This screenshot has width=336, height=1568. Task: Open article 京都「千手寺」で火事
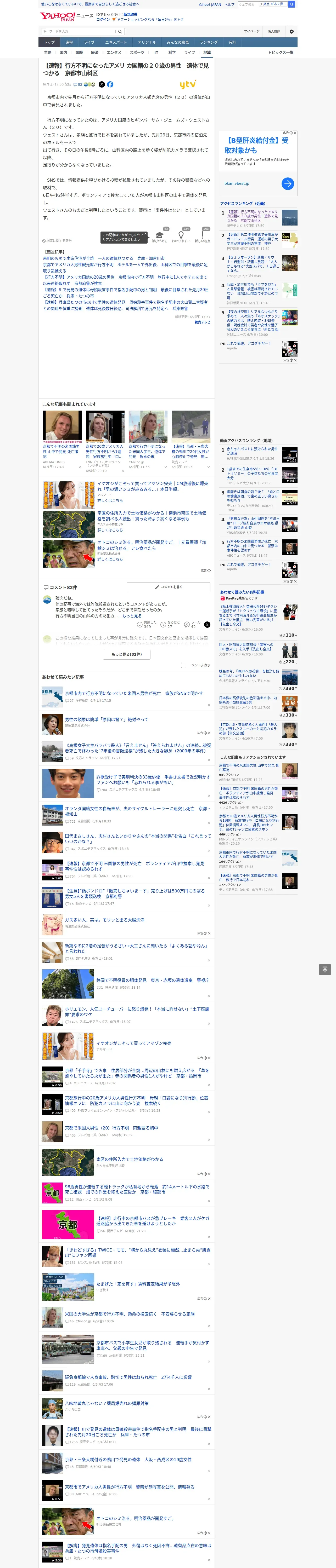(x=137, y=1073)
